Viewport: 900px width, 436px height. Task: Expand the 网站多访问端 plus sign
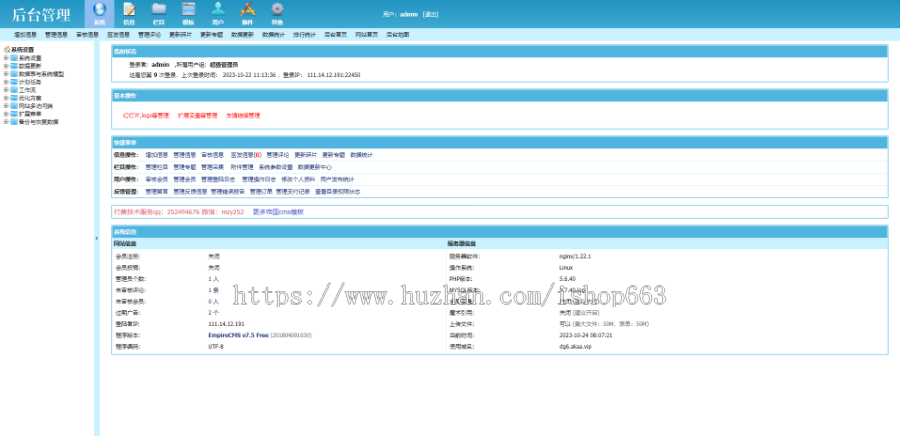click(x=6, y=106)
